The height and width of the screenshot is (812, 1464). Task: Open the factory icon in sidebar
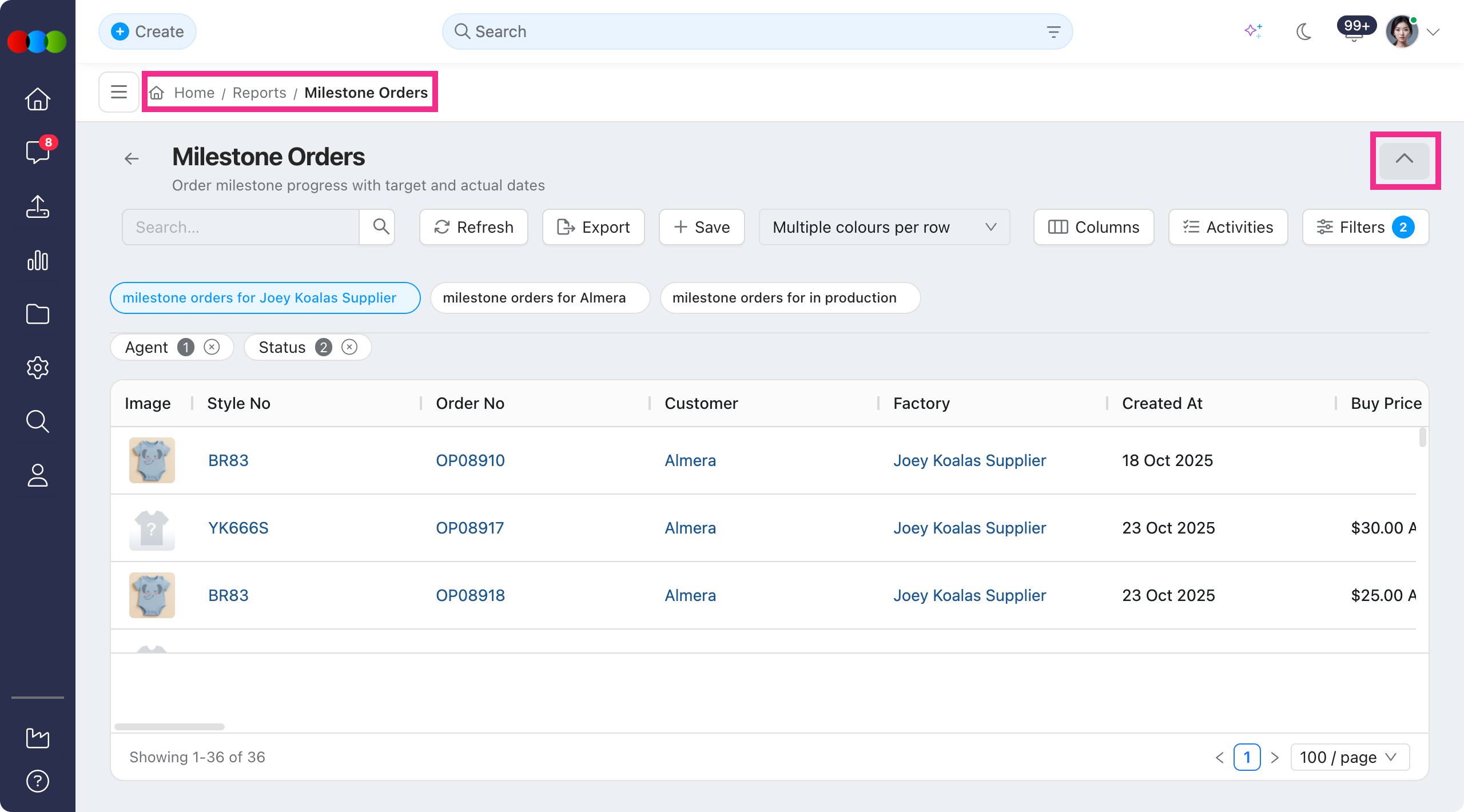(38, 738)
